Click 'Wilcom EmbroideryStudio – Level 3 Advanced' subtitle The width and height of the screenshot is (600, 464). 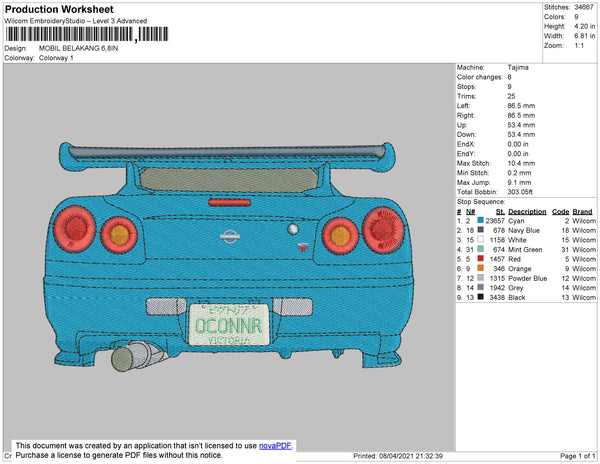coord(76,21)
